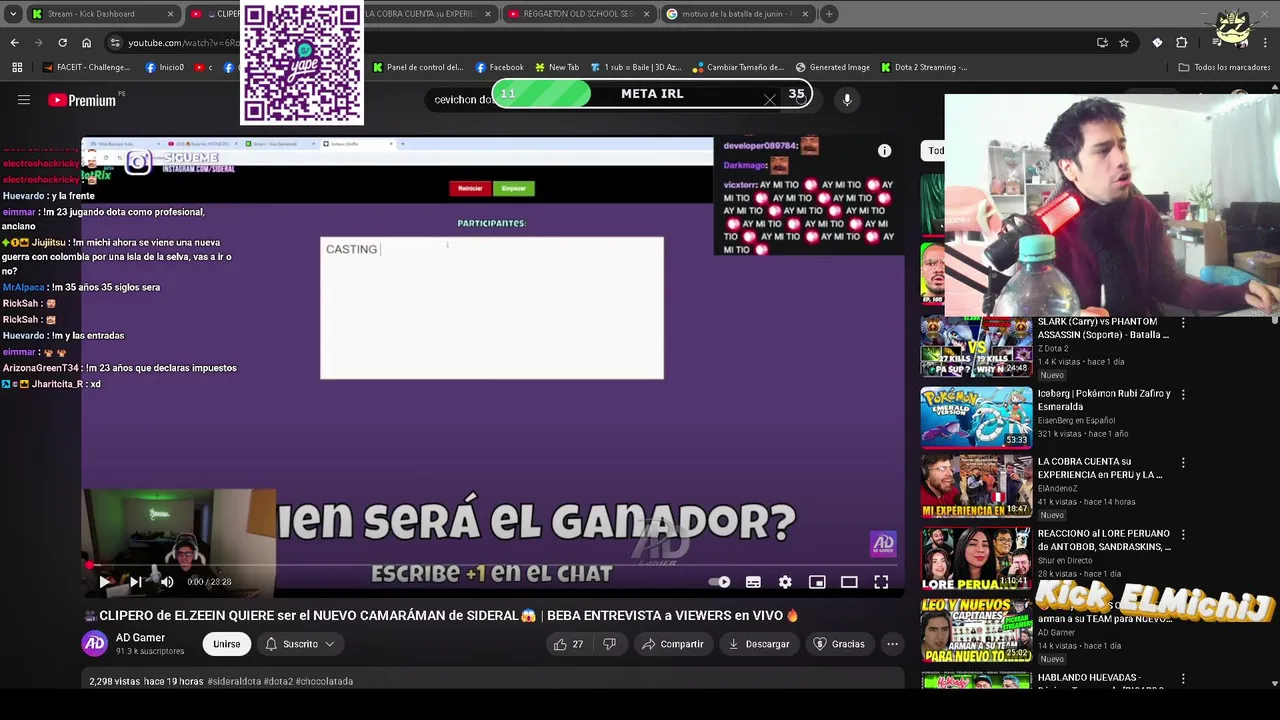The width and height of the screenshot is (1280, 720).
Task: Open options menu for REACCIONO al LORE video
Action: [x=1183, y=535]
